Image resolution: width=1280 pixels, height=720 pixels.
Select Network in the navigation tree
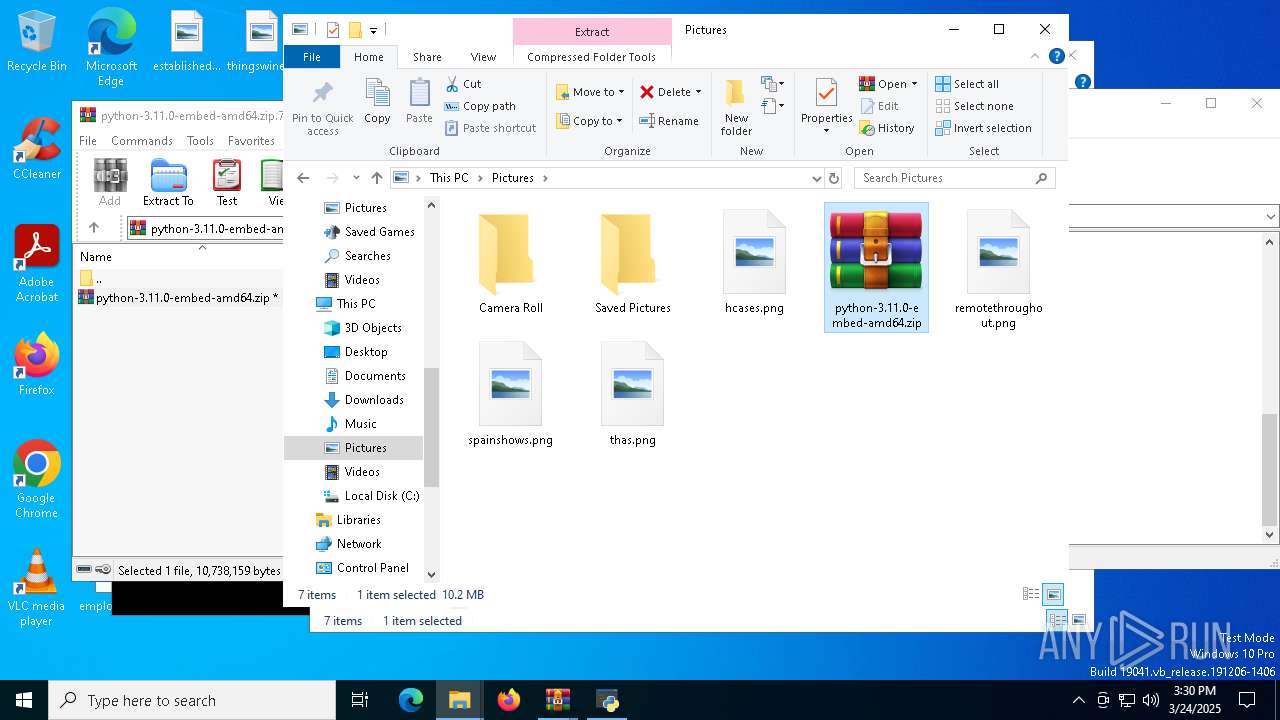(348, 544)
